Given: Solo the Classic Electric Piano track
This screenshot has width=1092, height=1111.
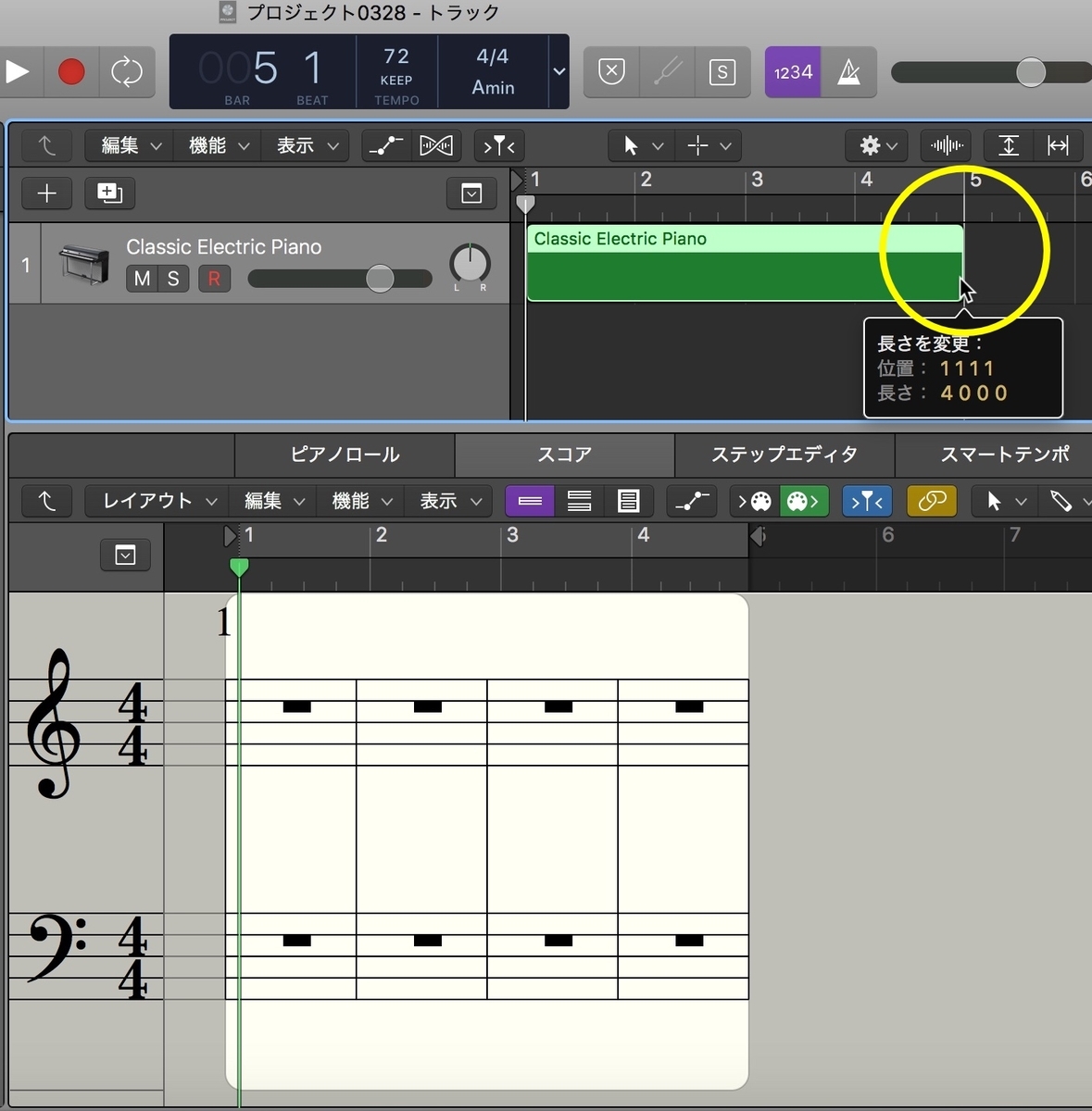Looking at the screenshot, I should [172, 279].
